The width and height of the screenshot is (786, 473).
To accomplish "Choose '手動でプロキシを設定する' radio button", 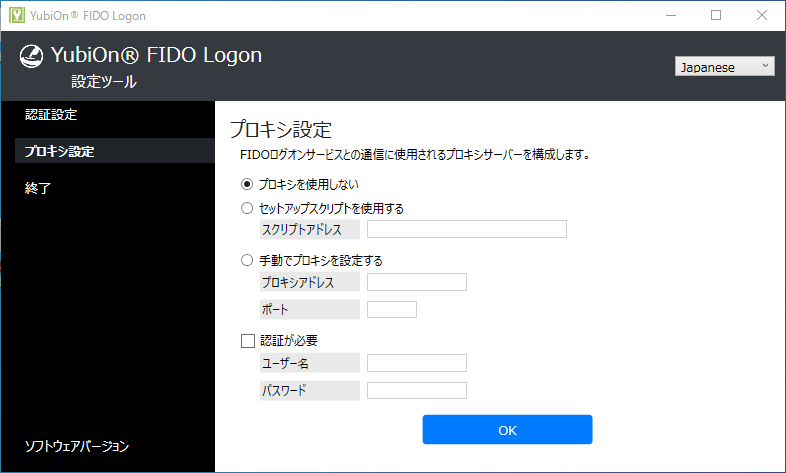I will pos(248,260).
